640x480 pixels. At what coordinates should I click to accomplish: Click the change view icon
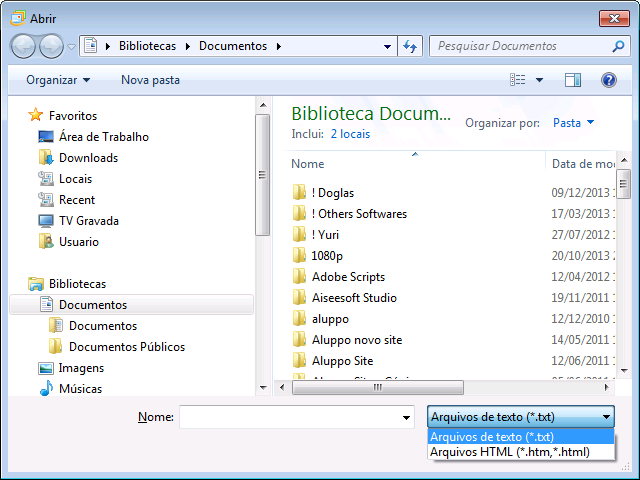tap(518, 80)
